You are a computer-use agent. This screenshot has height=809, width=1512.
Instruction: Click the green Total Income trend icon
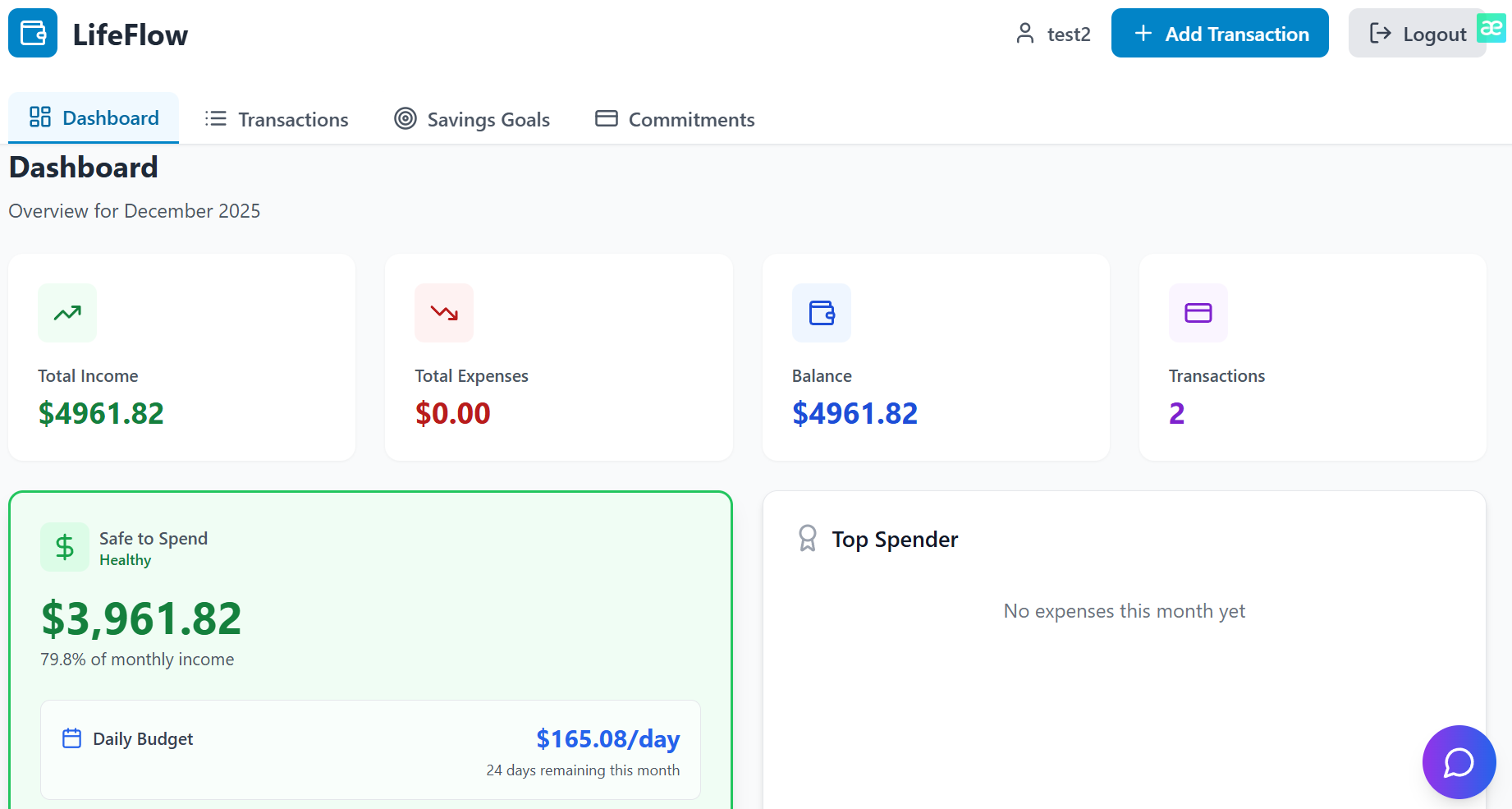coord(67,313)
